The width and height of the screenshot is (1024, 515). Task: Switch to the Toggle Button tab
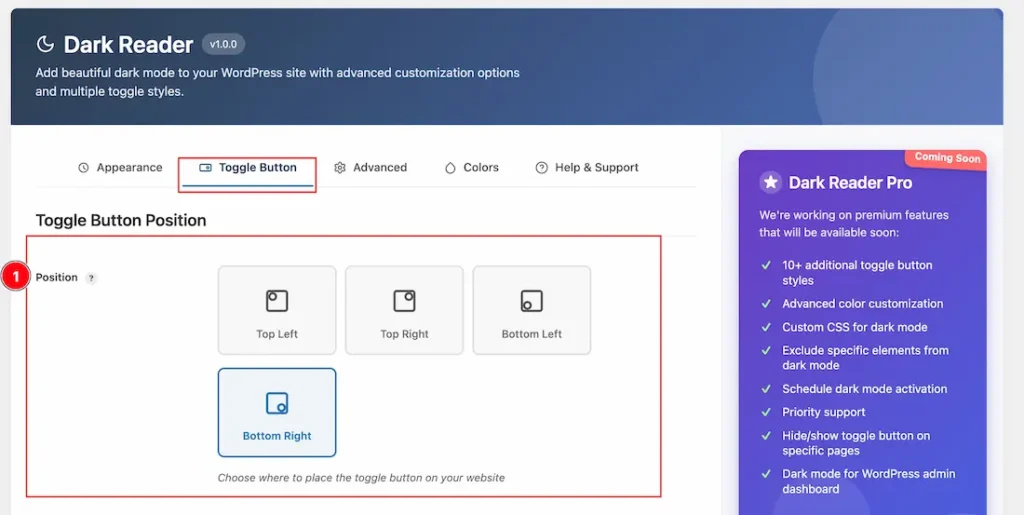248,168
